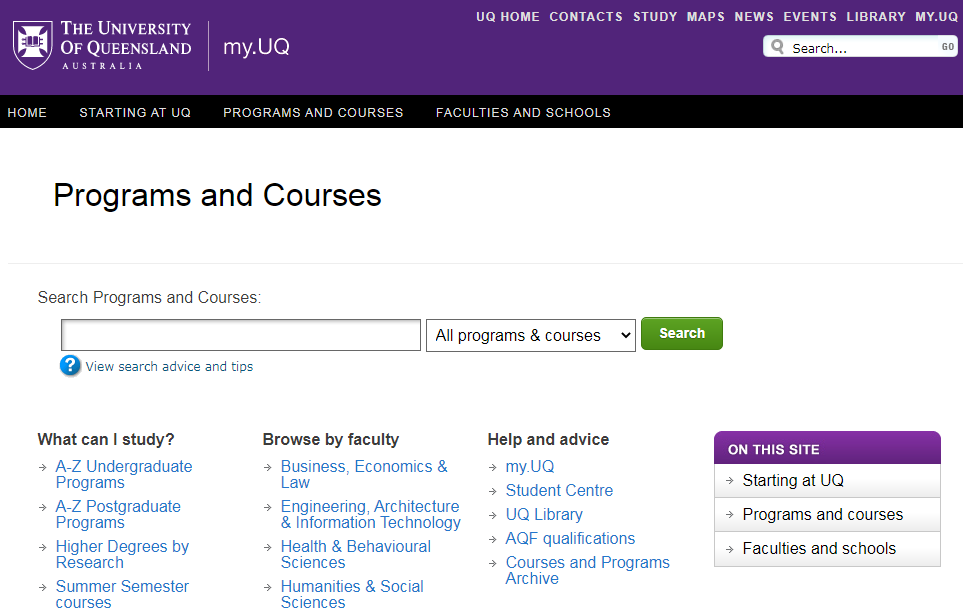This screenshot has height=615, width=963.
Task: Click the "ON THIS SITE" panel header
Action: coord(827,448)
